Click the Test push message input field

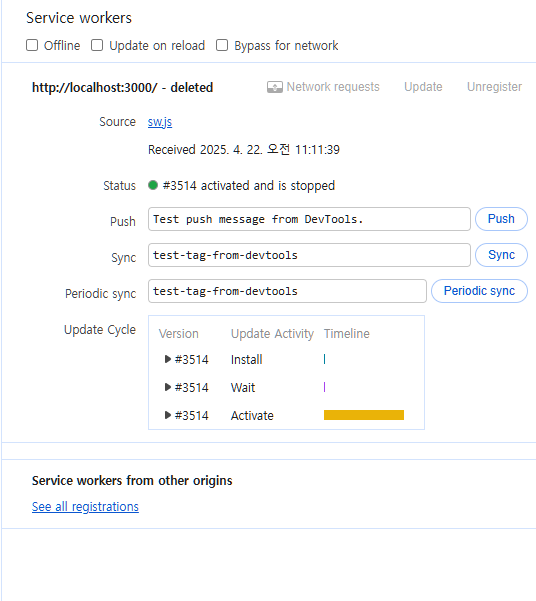pos(309,219)
